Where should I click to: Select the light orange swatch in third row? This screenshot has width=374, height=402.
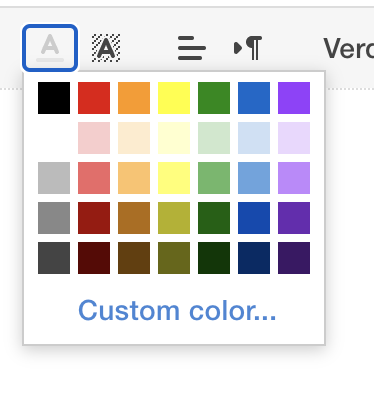(134, 178)
